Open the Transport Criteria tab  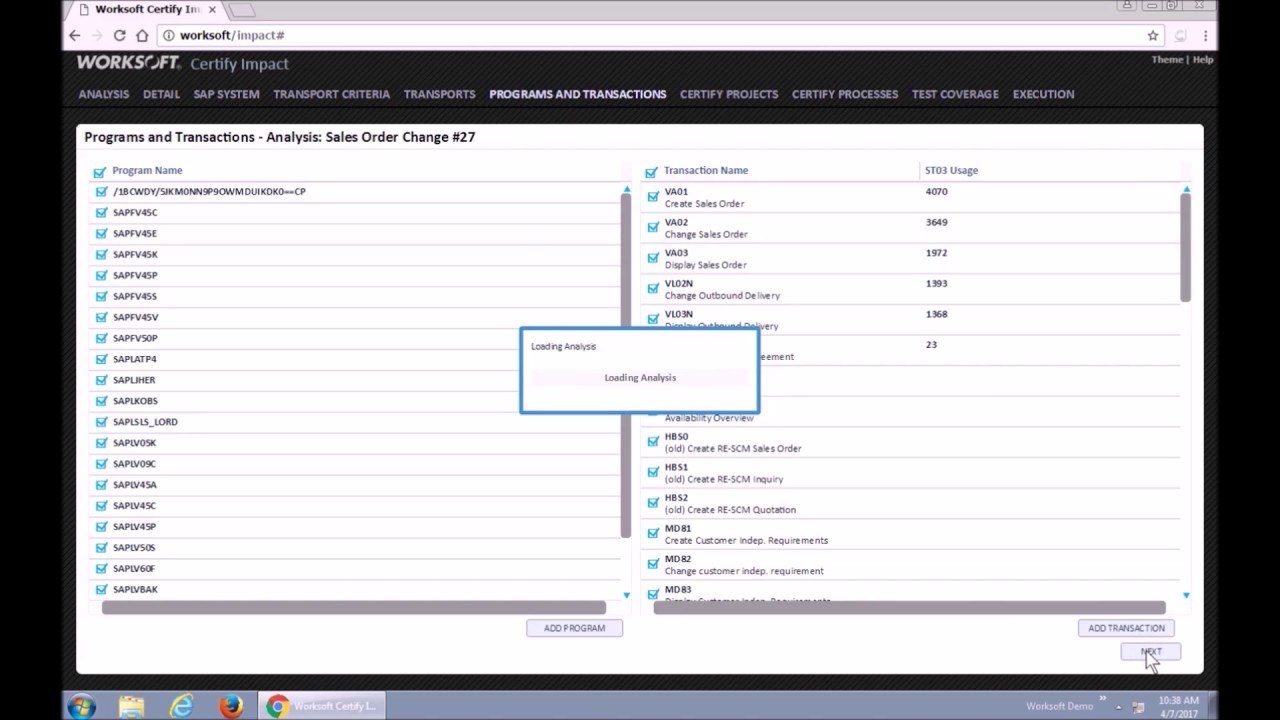click(x=332, y=94)
